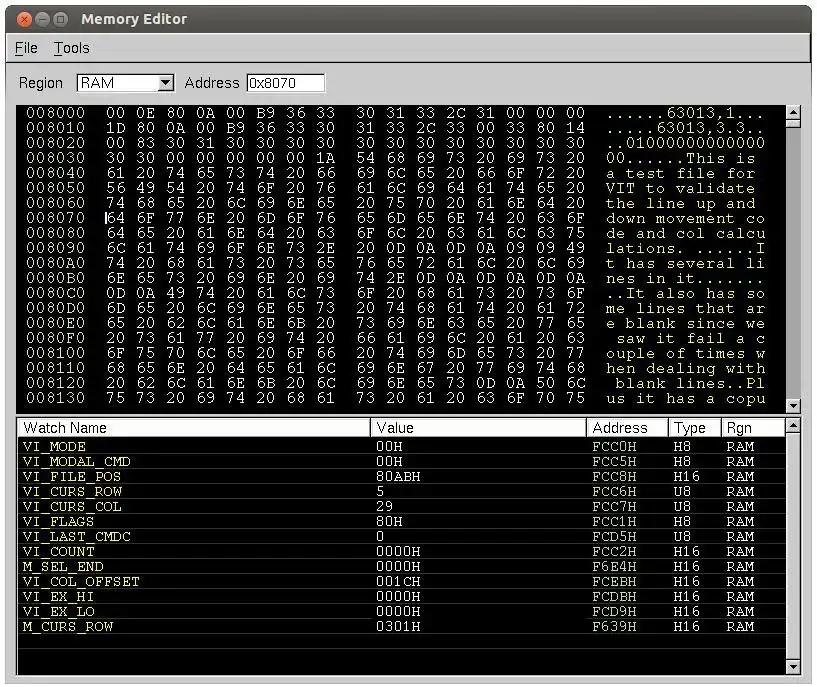The width and height of the screenshot is (817, 687).
Task: Open the File menu
Action: [x=26, y=48]
